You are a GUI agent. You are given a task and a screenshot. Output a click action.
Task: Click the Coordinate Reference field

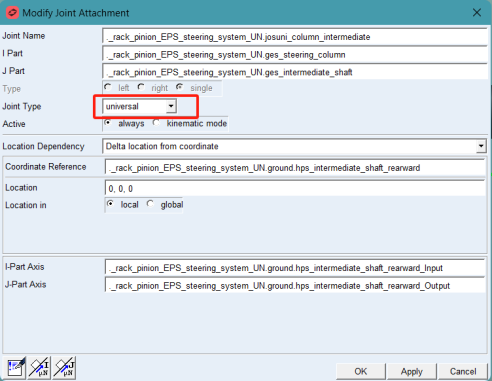tap(295, 167)
